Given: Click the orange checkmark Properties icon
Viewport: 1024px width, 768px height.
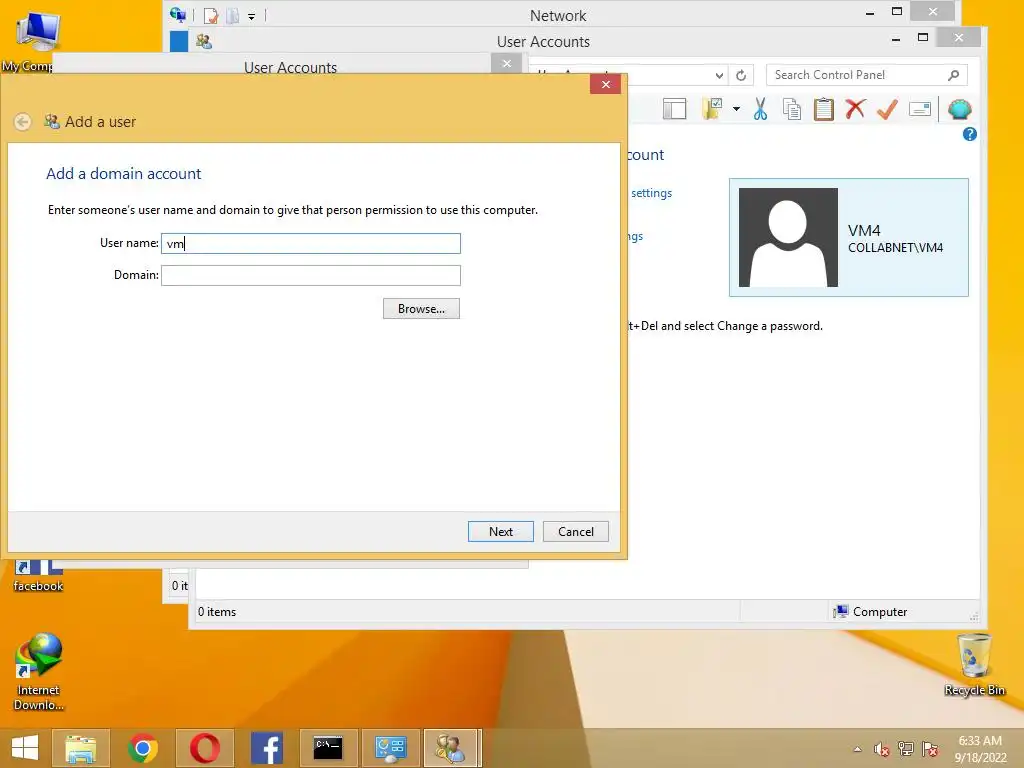Looking at the screenshot, I should click(887, 109).
